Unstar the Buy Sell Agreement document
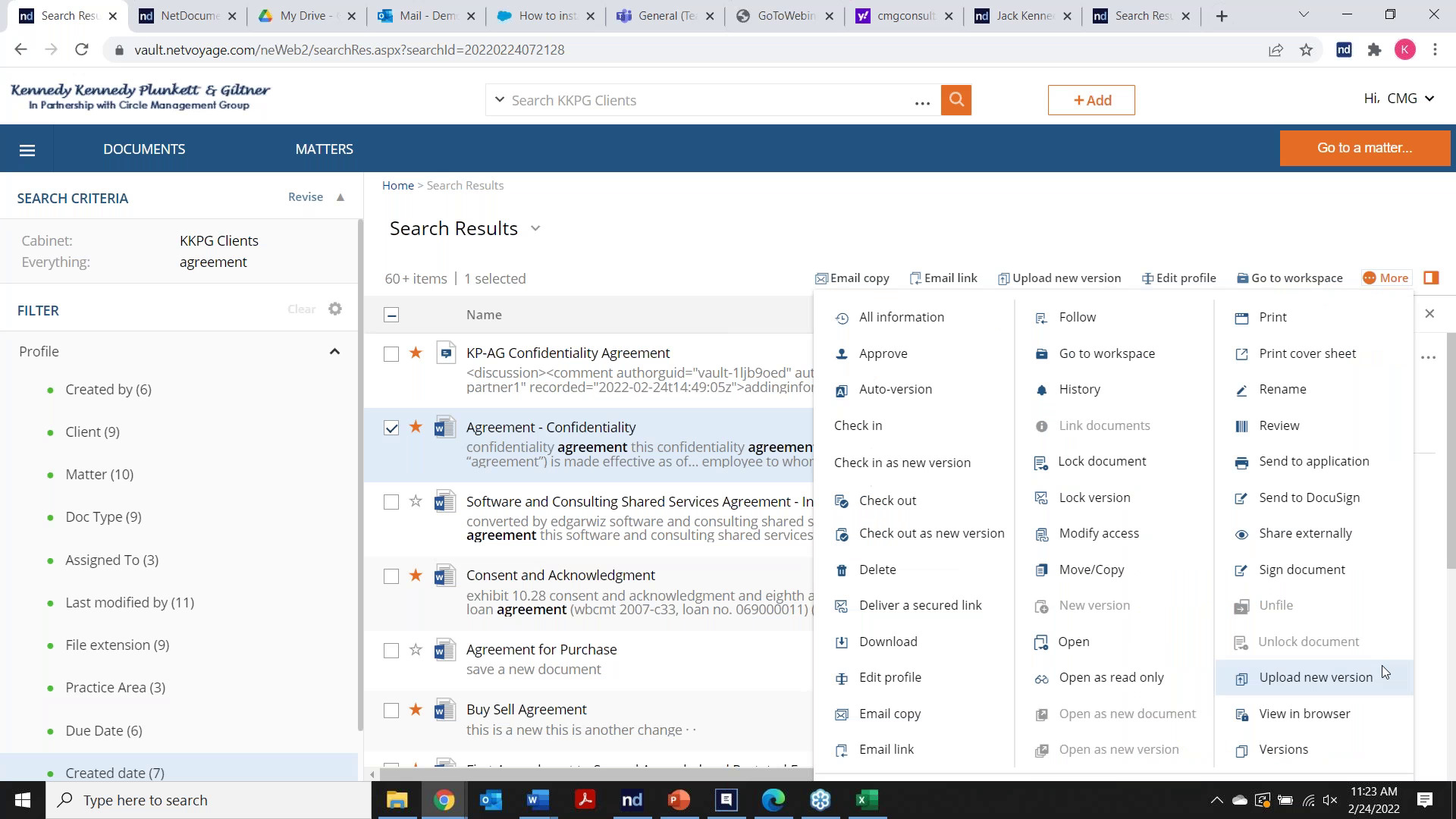This screenshot has height=819, width=1456. coord(416,711)
